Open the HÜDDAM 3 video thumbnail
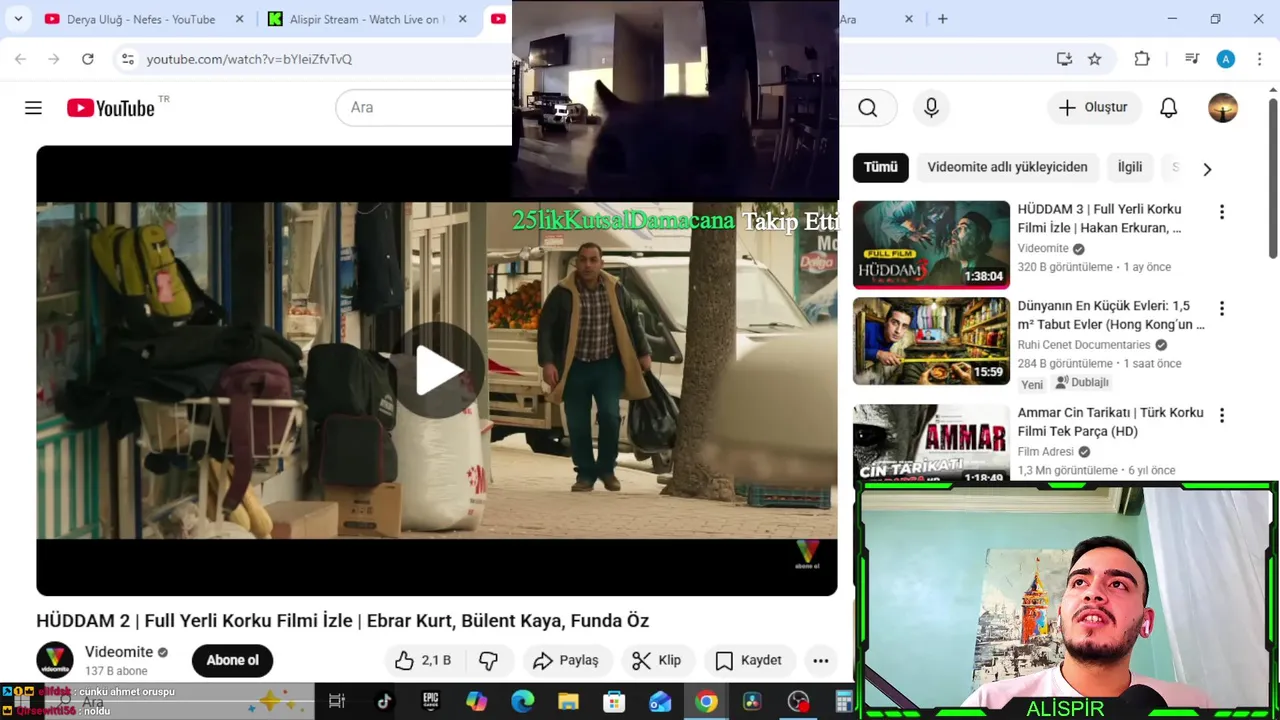The image size is (1280, 720). tap(931, 245)
